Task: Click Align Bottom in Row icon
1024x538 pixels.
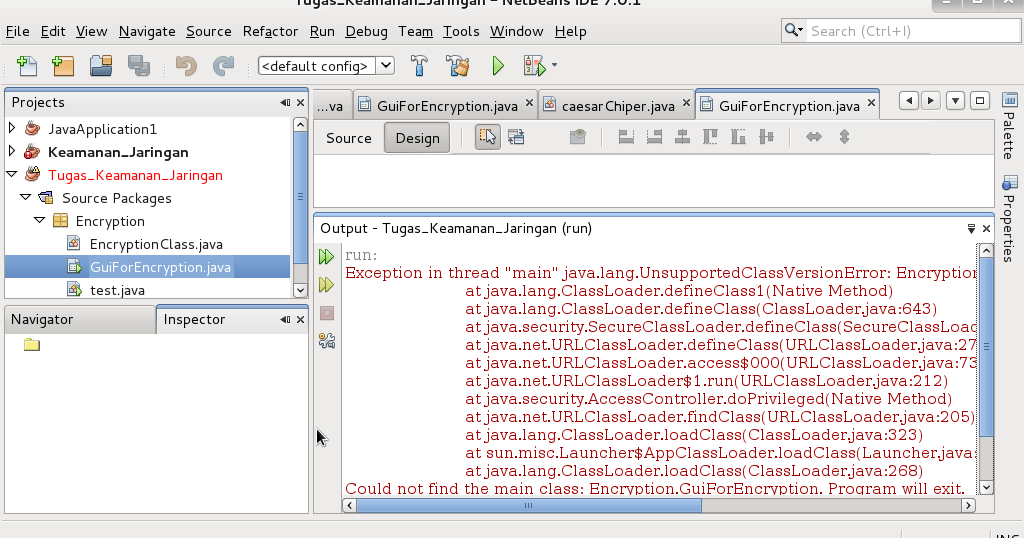Action: tap(739, 137)
